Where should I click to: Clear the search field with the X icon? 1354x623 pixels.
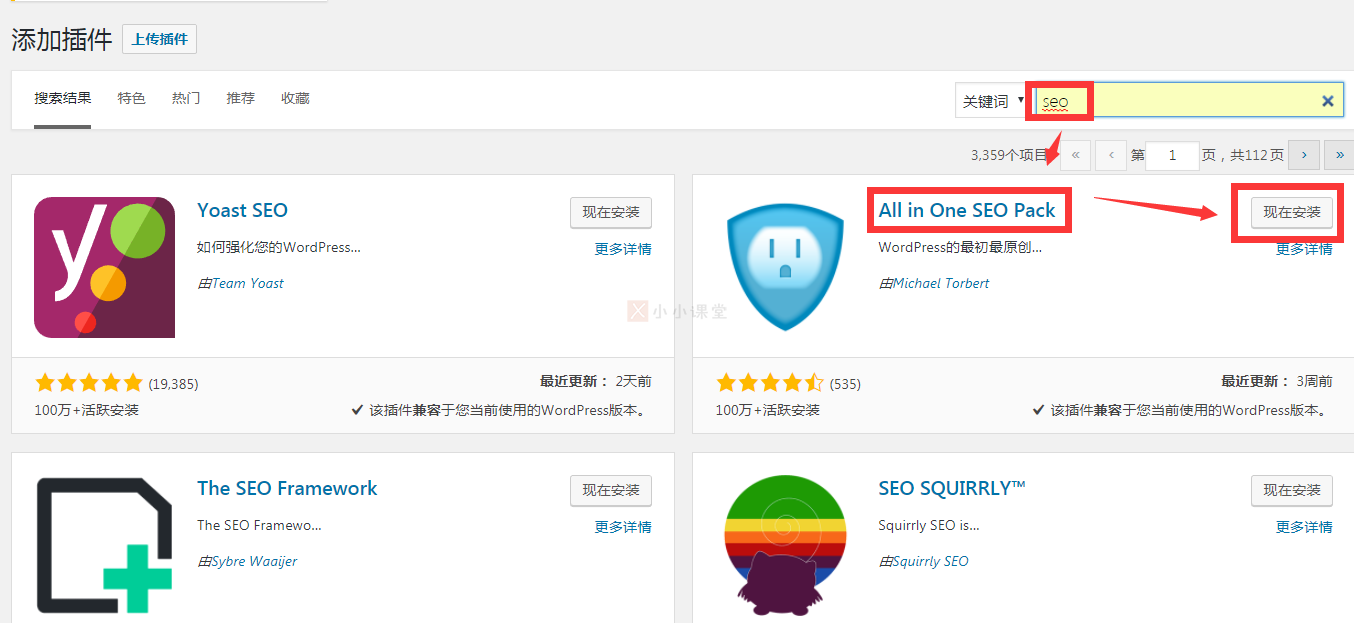tap(1328, 101)
